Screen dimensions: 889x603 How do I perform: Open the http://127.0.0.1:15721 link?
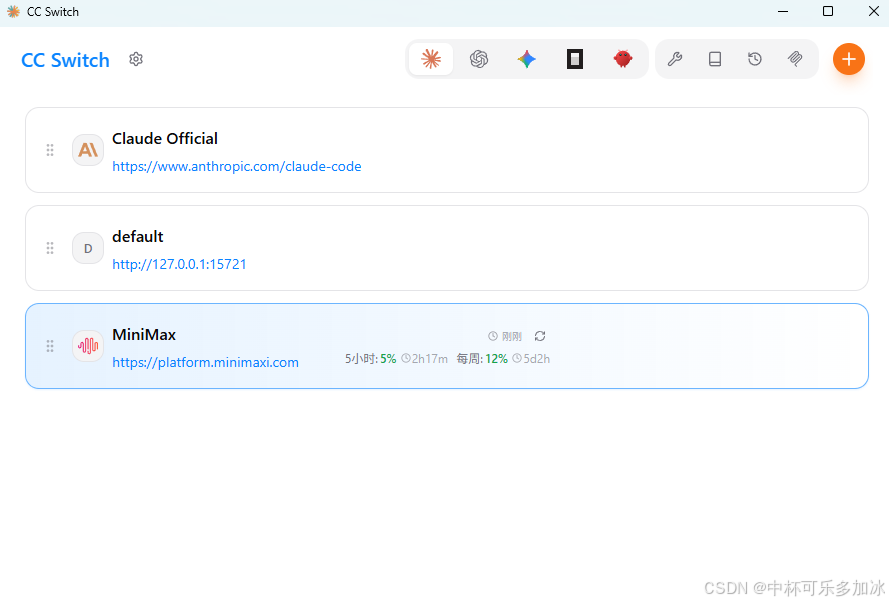[x=179, y=265]
